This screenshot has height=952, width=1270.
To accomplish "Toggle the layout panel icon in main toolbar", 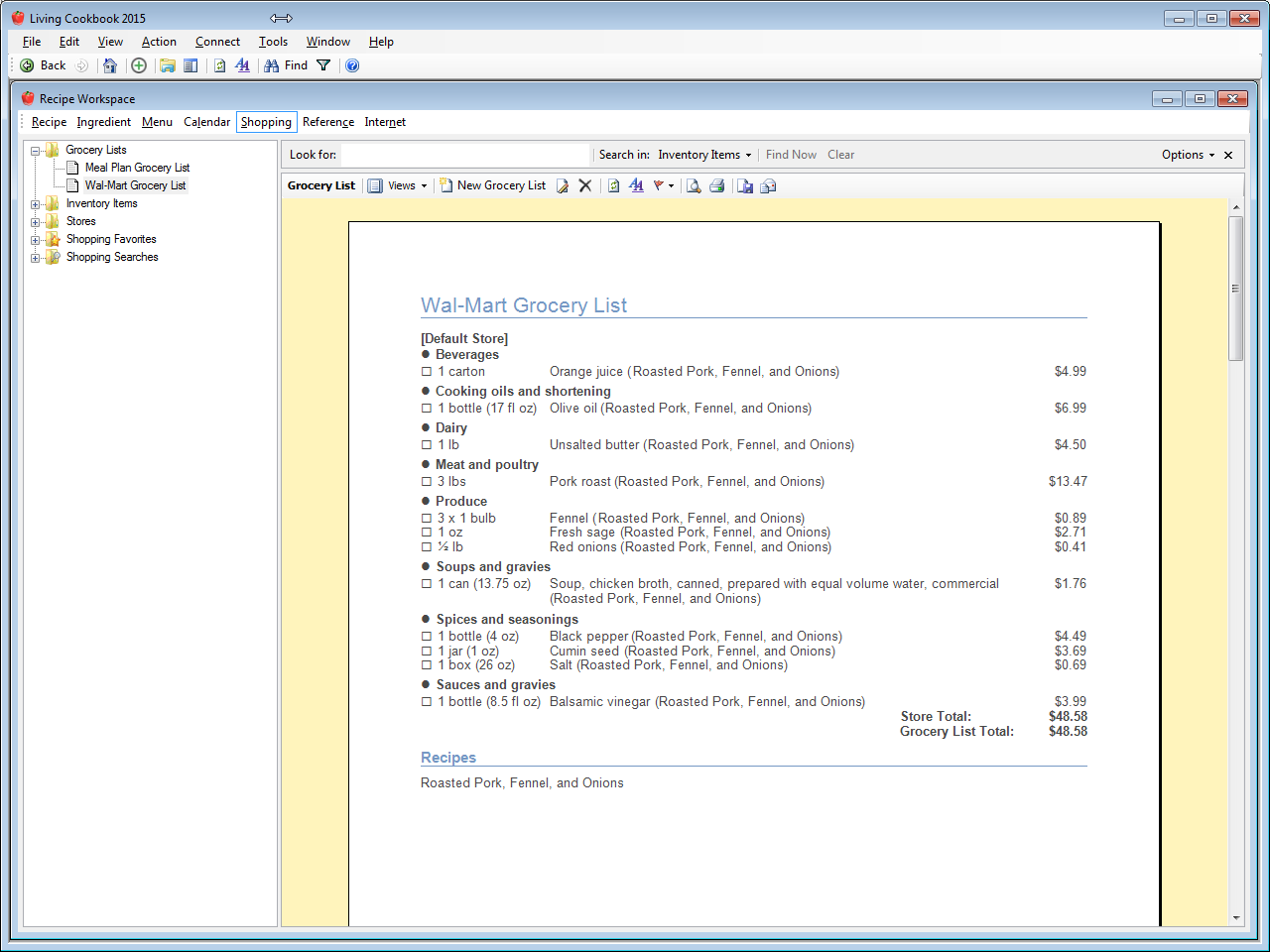I will [190, 65].
